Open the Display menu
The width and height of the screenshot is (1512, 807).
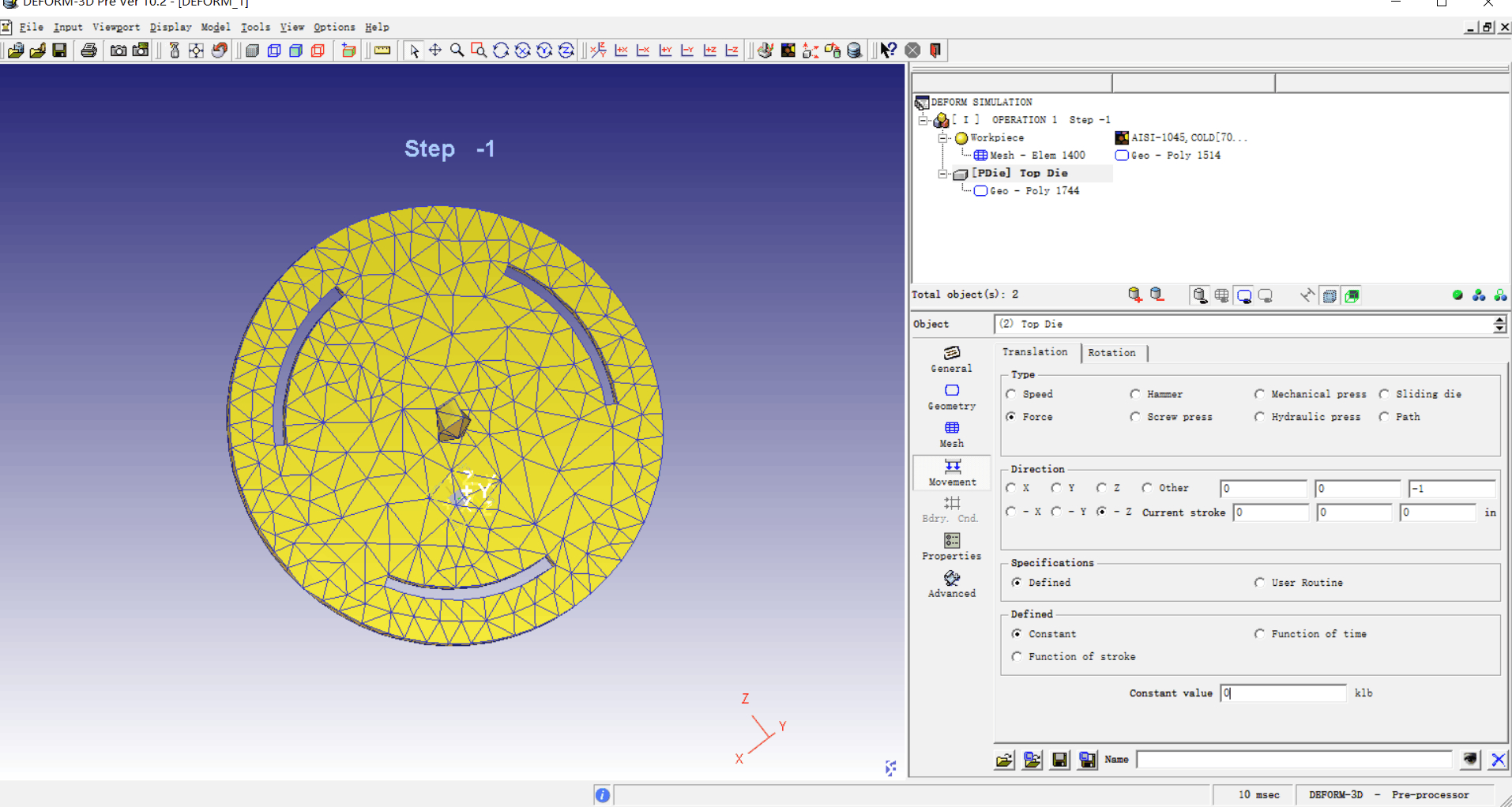pos(171,27)
